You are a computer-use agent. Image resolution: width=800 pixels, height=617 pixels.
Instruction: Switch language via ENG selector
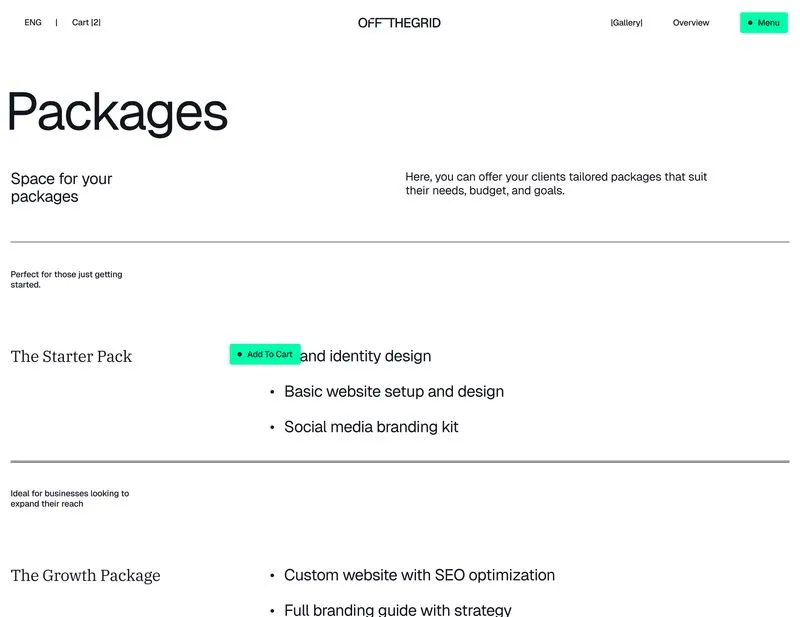33,22
